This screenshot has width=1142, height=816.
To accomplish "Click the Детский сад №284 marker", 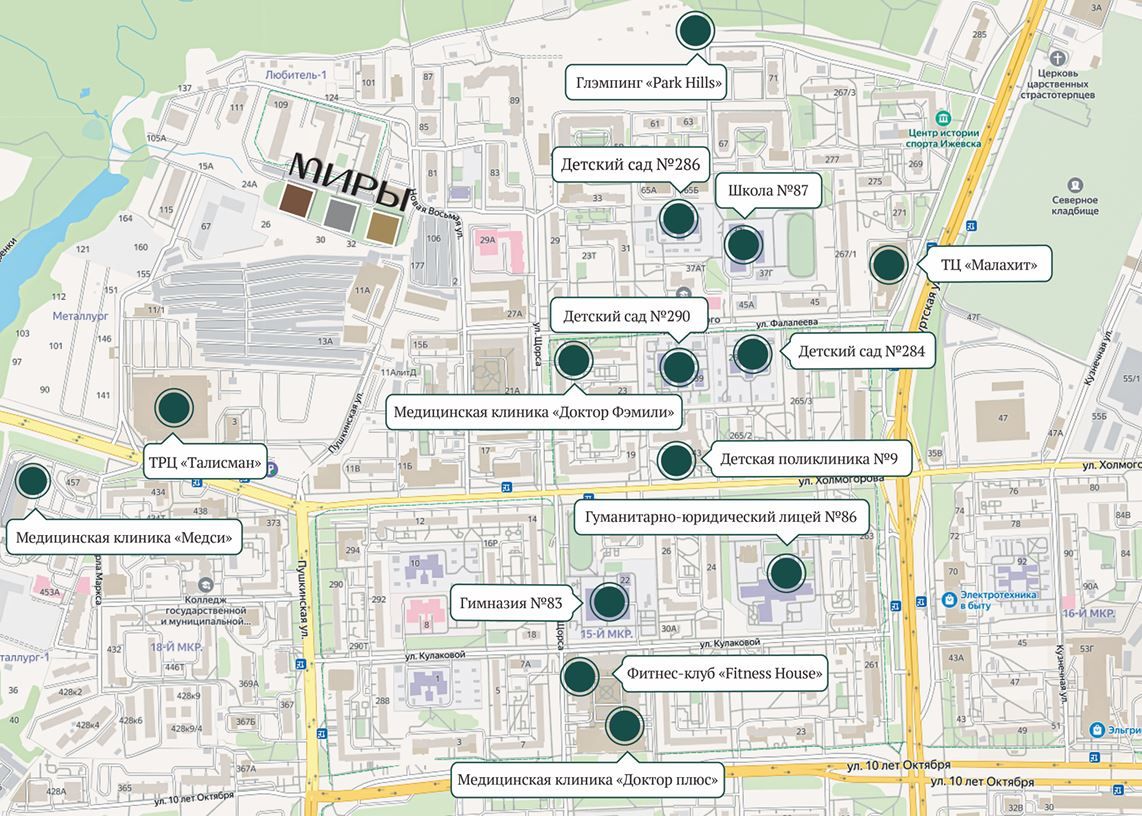I will pos(752,353).
